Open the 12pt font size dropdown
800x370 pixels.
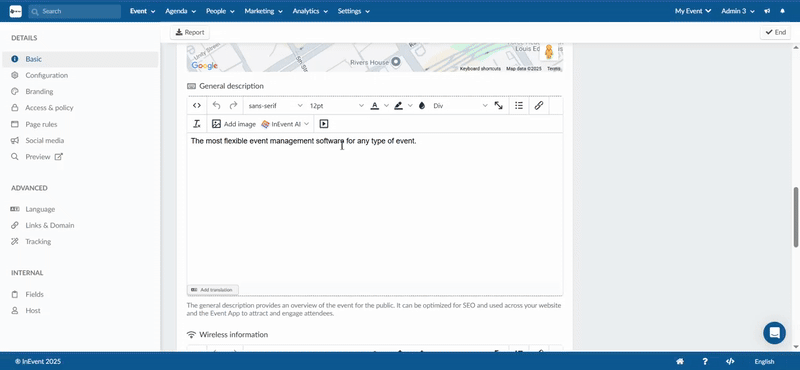point(337,106)
